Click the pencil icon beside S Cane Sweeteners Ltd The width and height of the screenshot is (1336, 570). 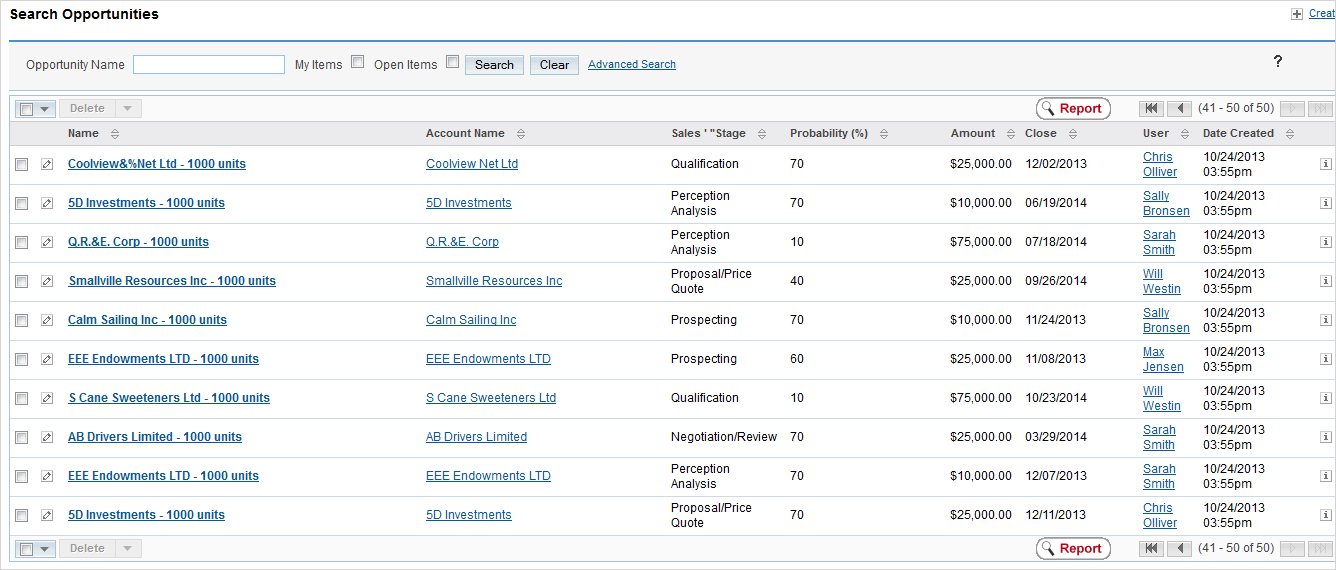pyautogui.click(x=47, y=398)
